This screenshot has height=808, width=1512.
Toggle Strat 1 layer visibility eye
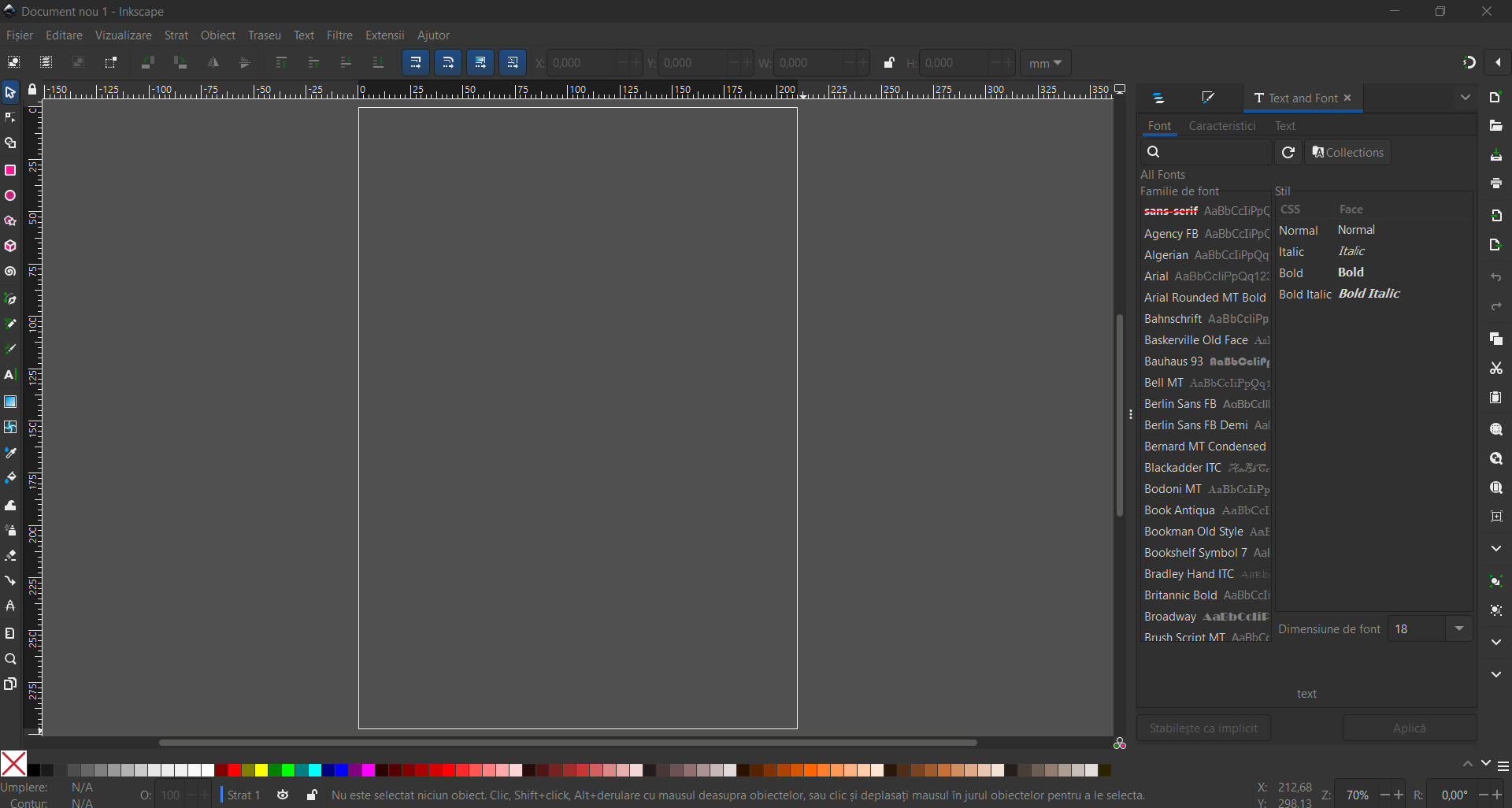click(x=283, y=795)
